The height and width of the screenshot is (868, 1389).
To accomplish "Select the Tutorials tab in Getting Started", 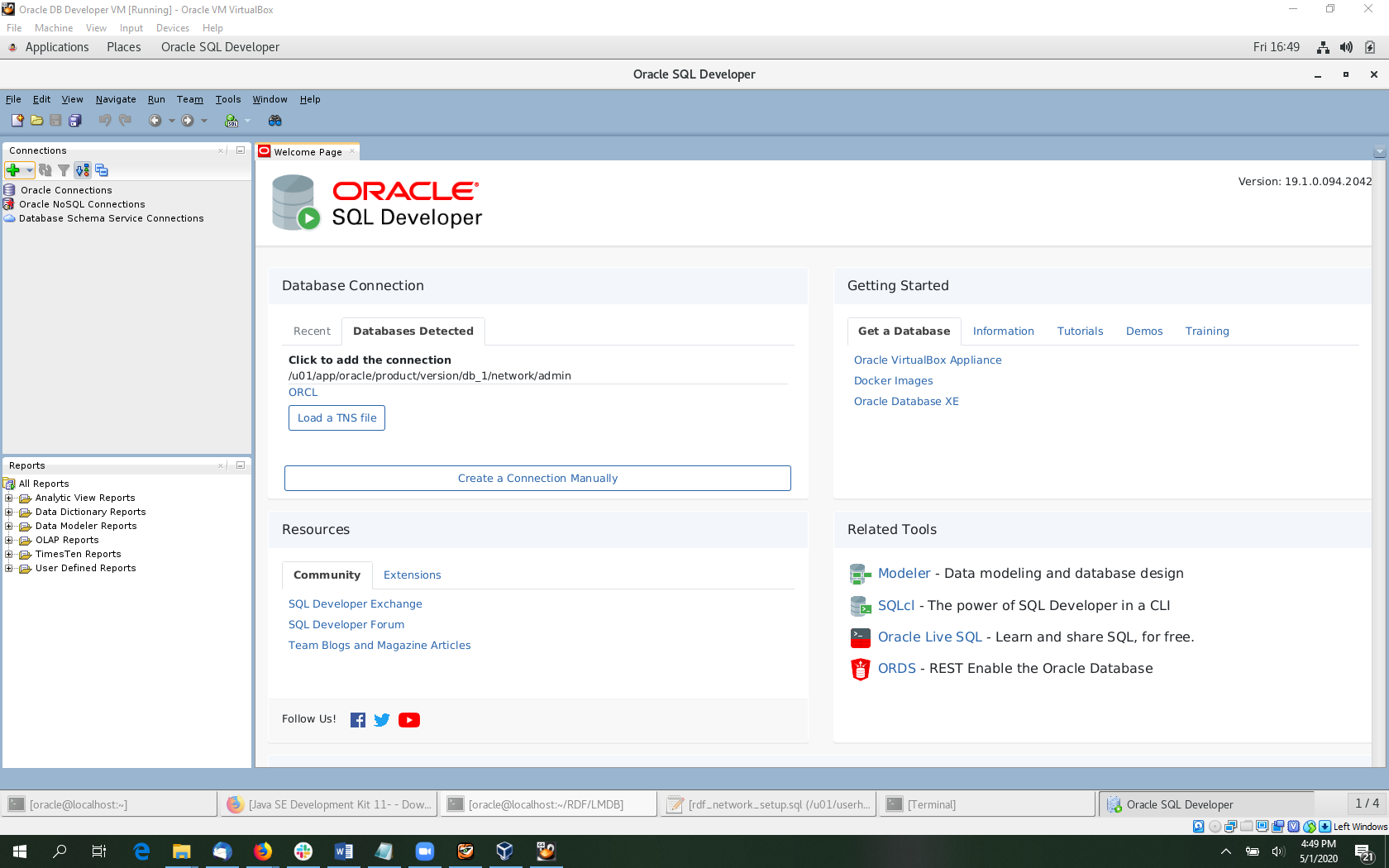I will coord(1080,331).
